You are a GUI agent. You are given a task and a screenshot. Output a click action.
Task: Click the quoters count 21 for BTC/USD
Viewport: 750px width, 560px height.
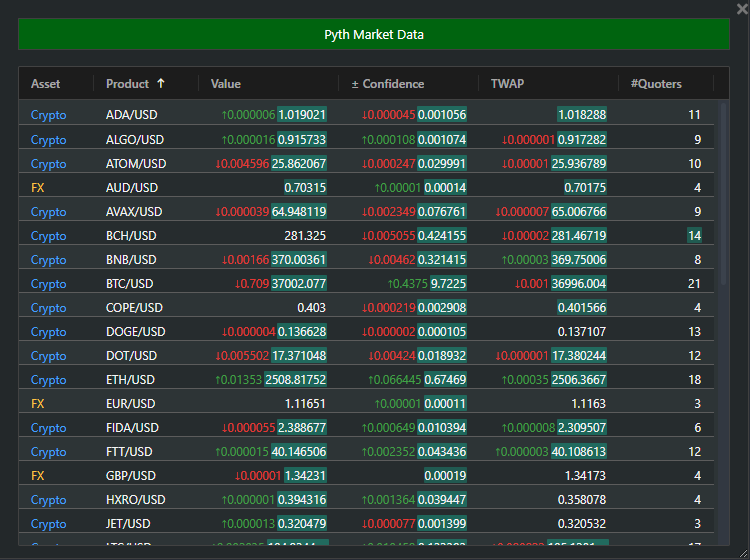pyautogui.click(x=695, y=284)
